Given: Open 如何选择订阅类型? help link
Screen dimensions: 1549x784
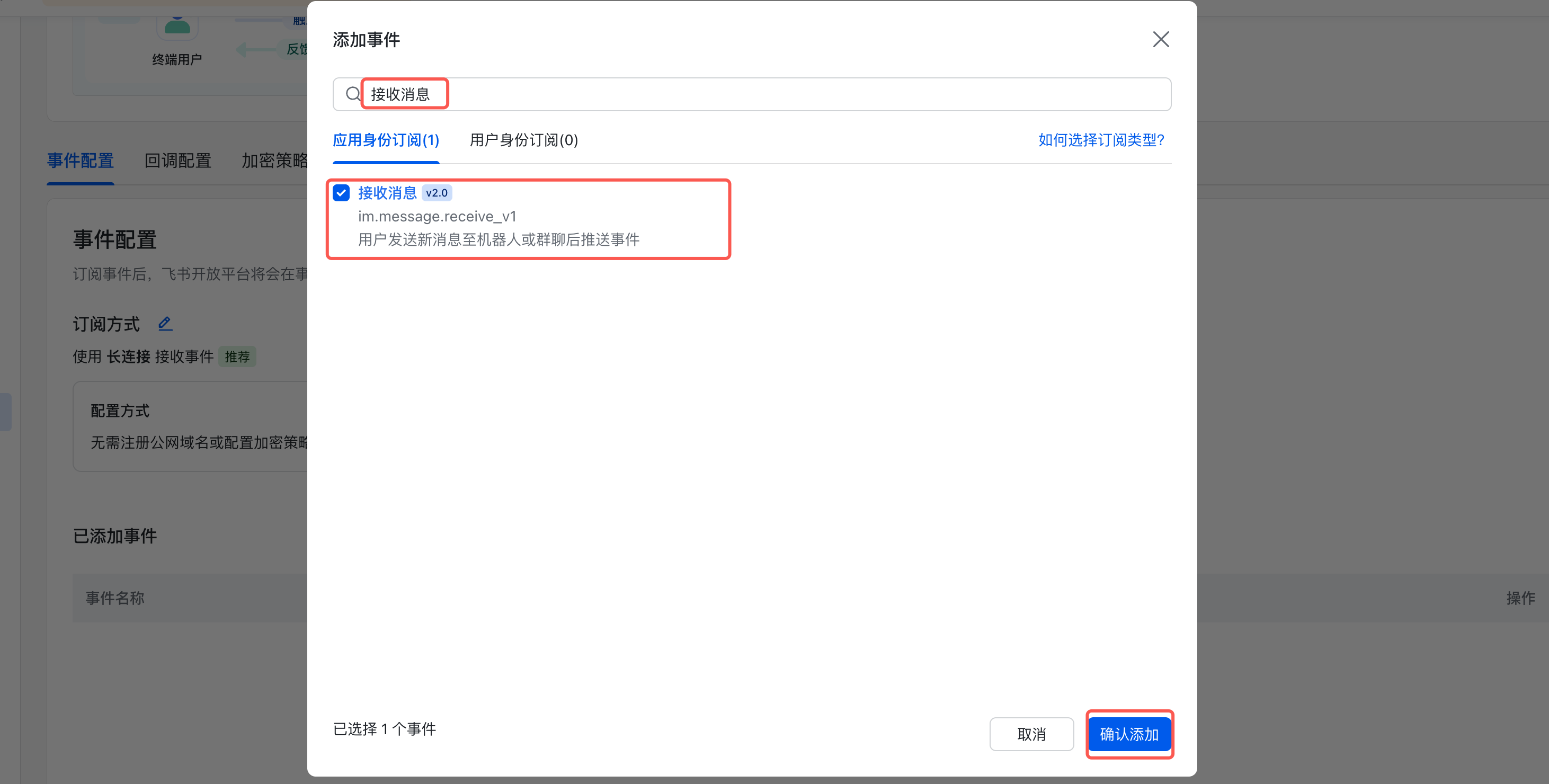Looking at the screenshot, I should point(1101,140).
